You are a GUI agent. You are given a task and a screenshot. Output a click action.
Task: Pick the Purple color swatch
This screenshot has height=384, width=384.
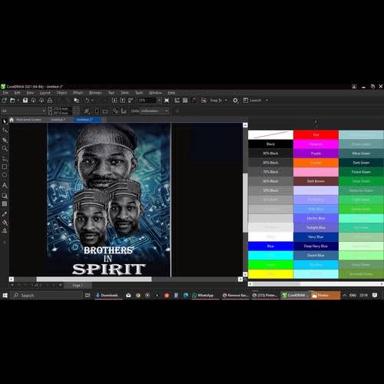(x=316, y=153)
